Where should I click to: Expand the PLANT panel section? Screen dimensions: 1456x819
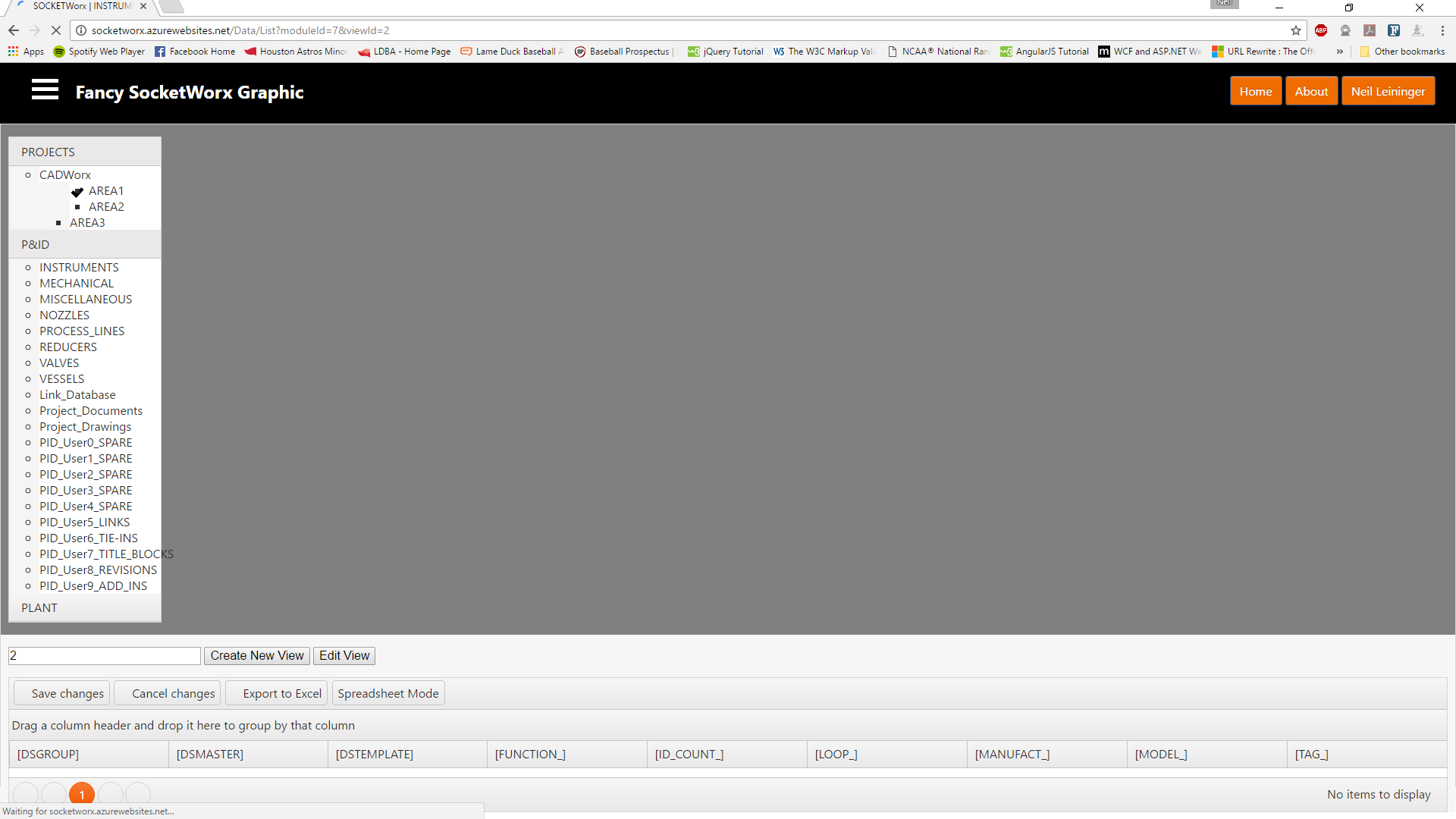pos(39,608)
